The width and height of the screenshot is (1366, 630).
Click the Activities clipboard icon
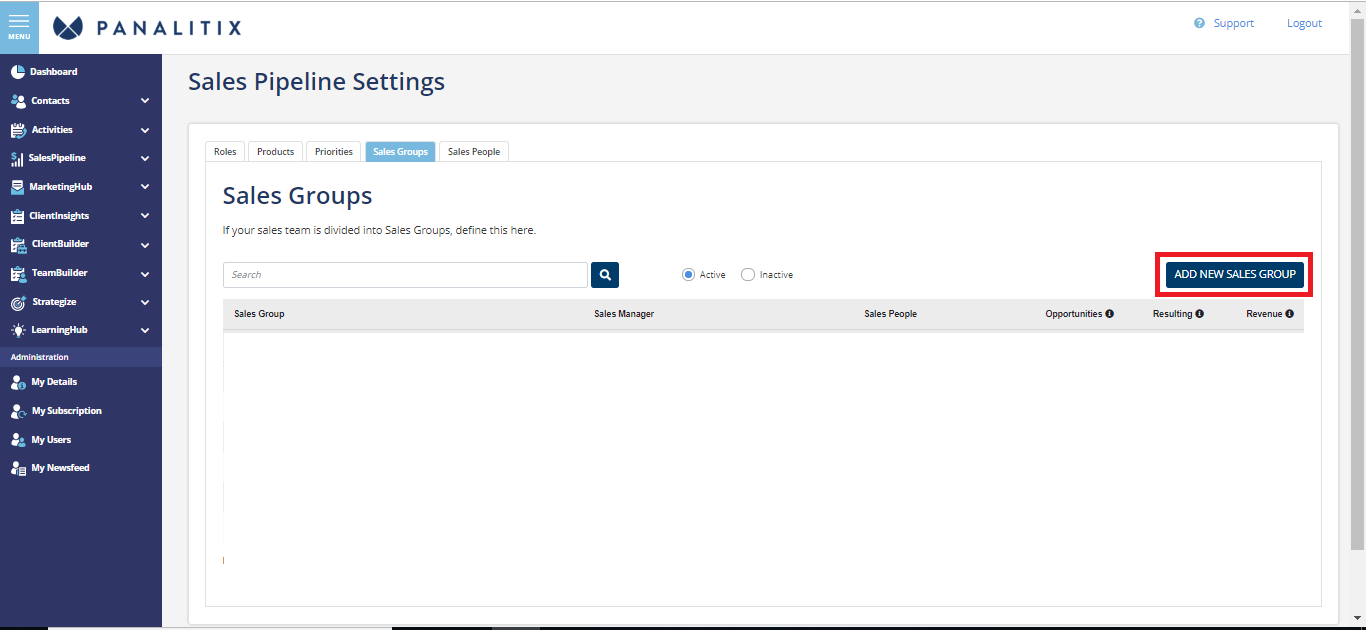(x=17, y=130)
